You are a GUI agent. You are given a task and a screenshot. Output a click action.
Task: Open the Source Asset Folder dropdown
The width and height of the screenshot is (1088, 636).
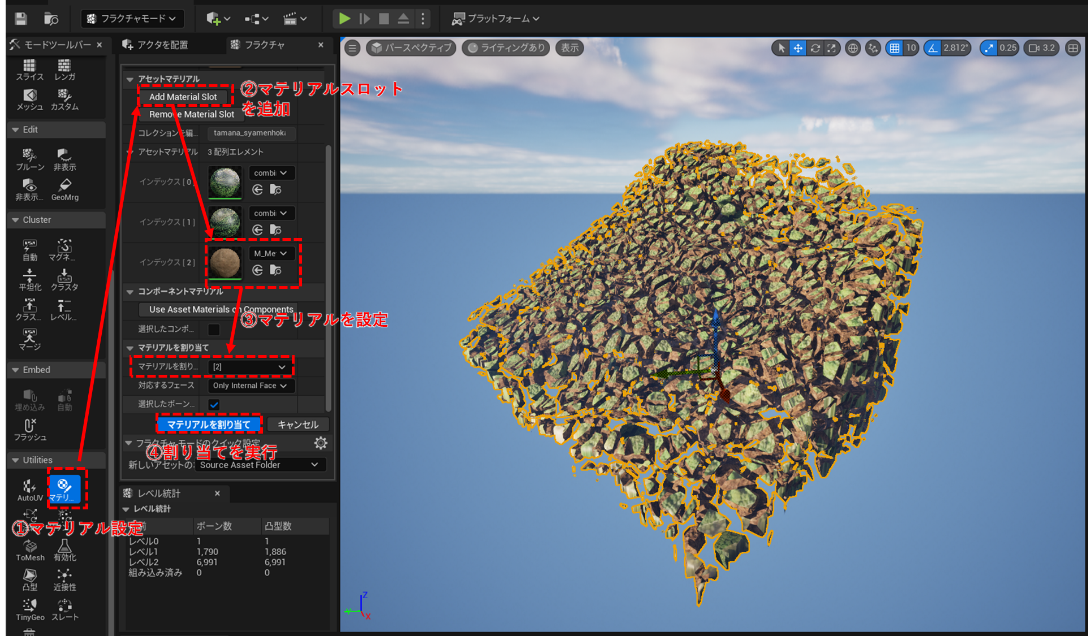pos(261,465)
